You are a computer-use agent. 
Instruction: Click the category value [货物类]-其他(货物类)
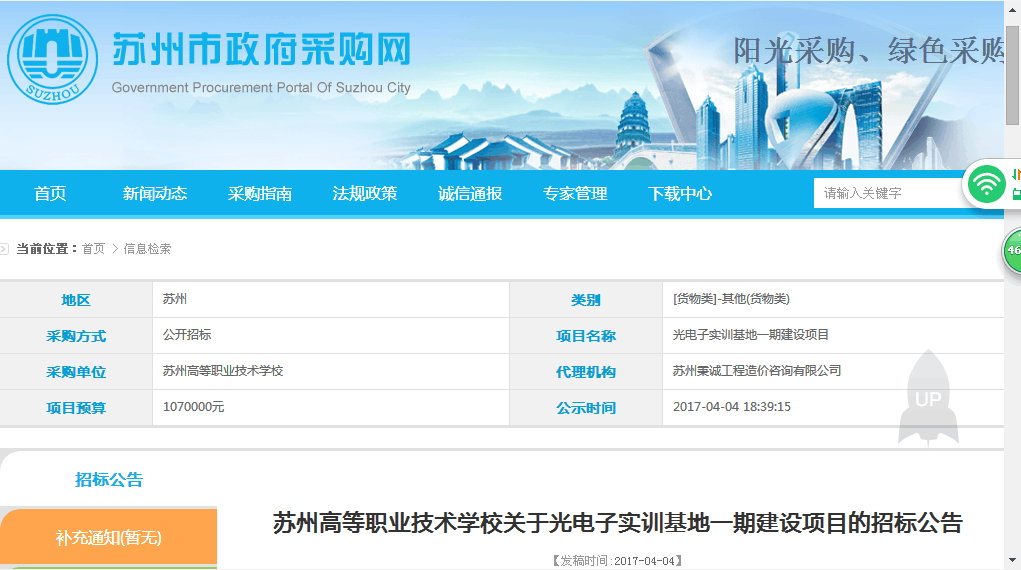731,299
